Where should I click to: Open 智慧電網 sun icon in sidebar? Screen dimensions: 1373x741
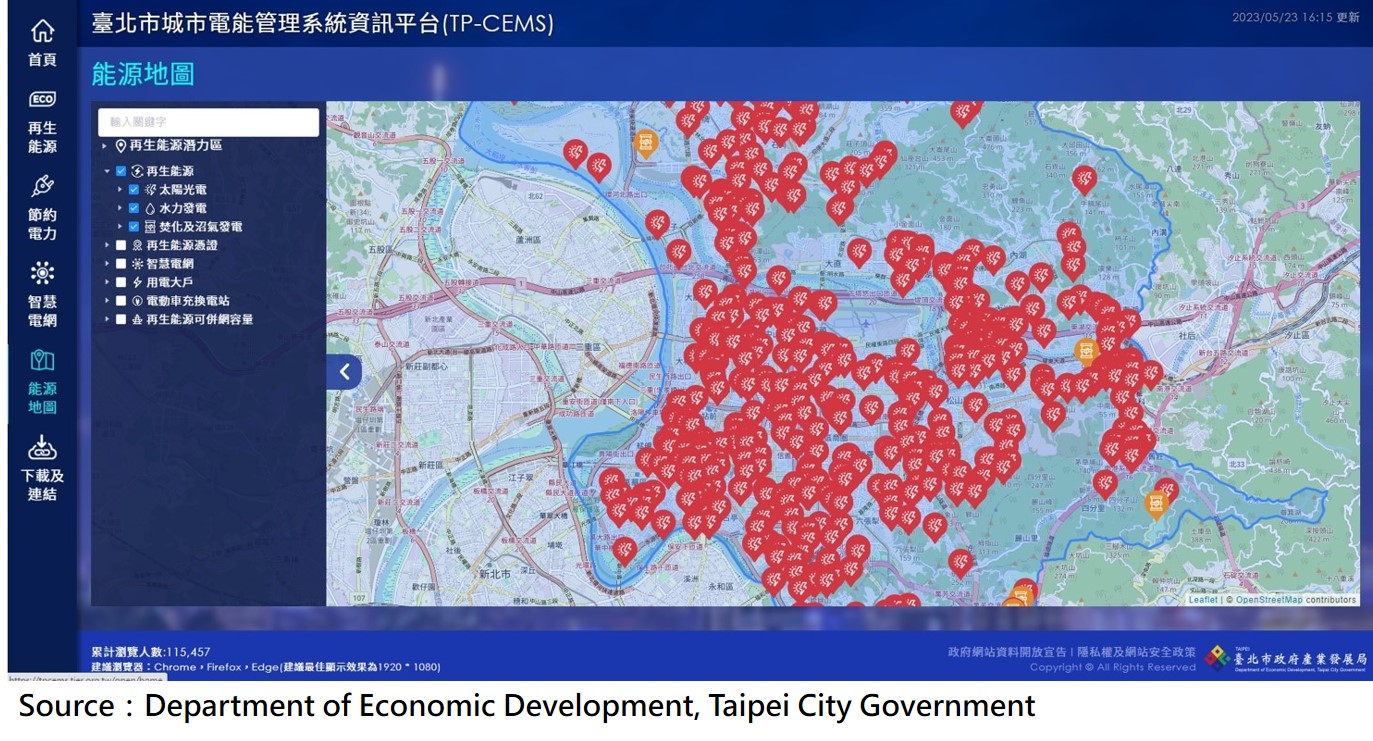pyautogui.click(x=42, y=273)
